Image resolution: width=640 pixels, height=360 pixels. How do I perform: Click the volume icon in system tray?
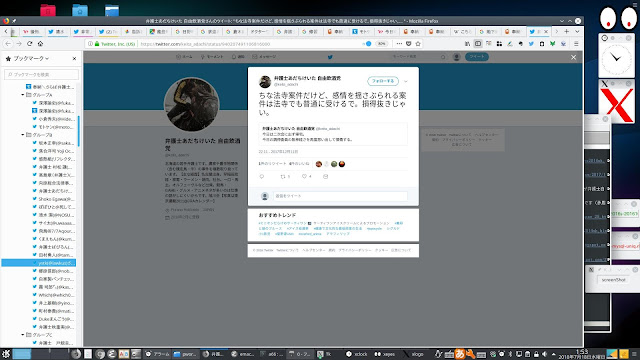(544, 354)
